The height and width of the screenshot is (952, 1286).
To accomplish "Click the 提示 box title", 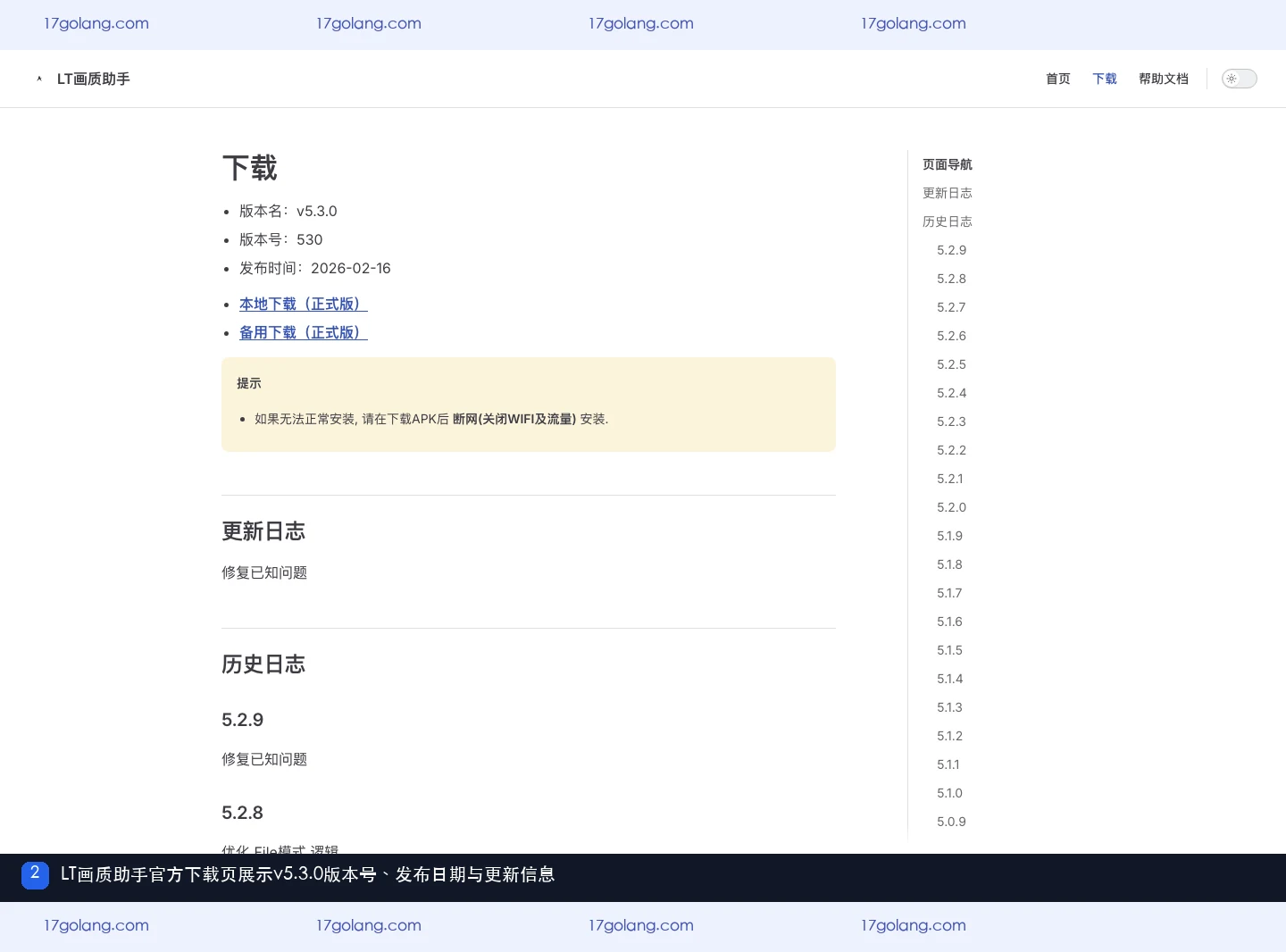I will point(249,383).
